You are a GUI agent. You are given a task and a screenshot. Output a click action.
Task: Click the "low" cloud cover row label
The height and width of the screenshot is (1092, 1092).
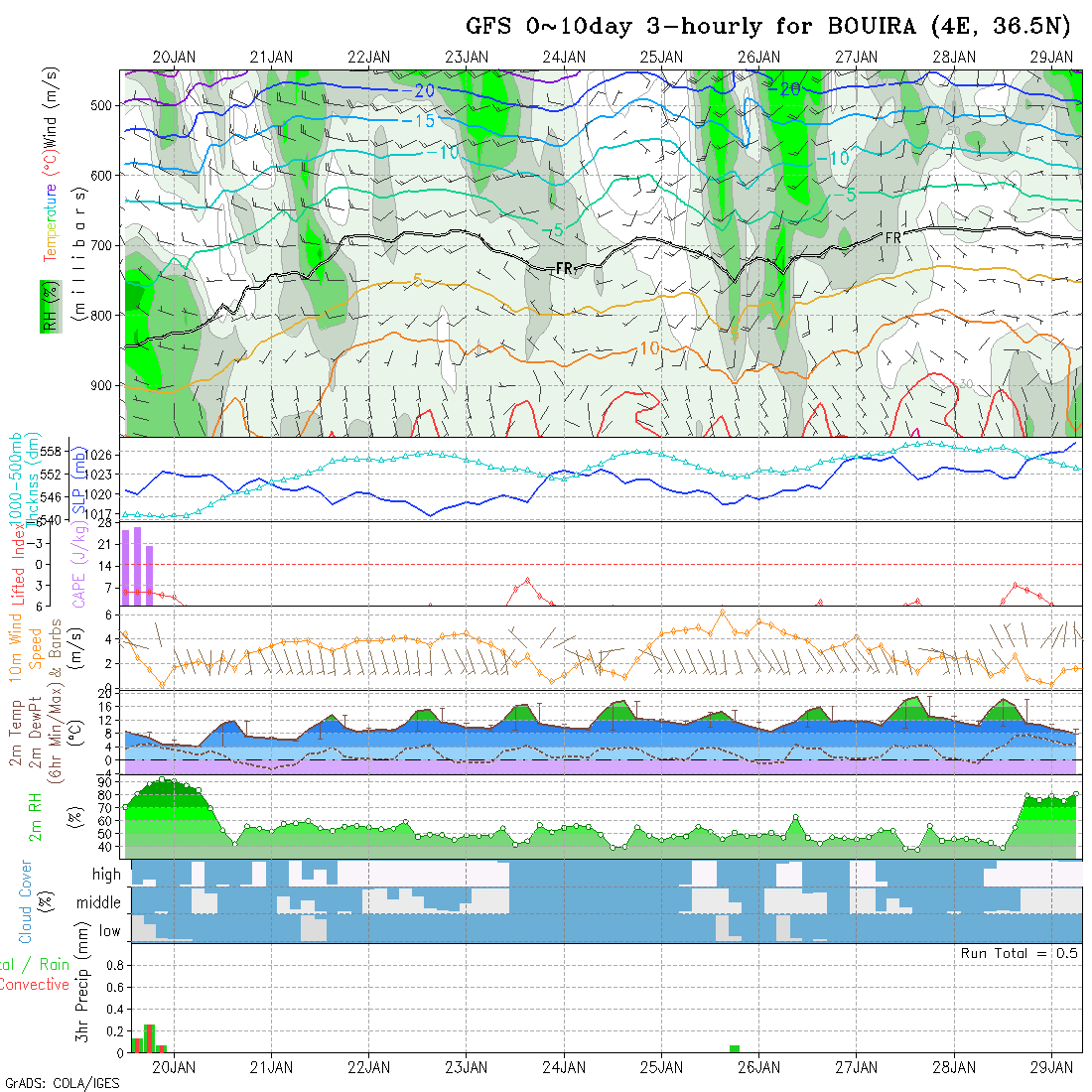coord(109,931)
